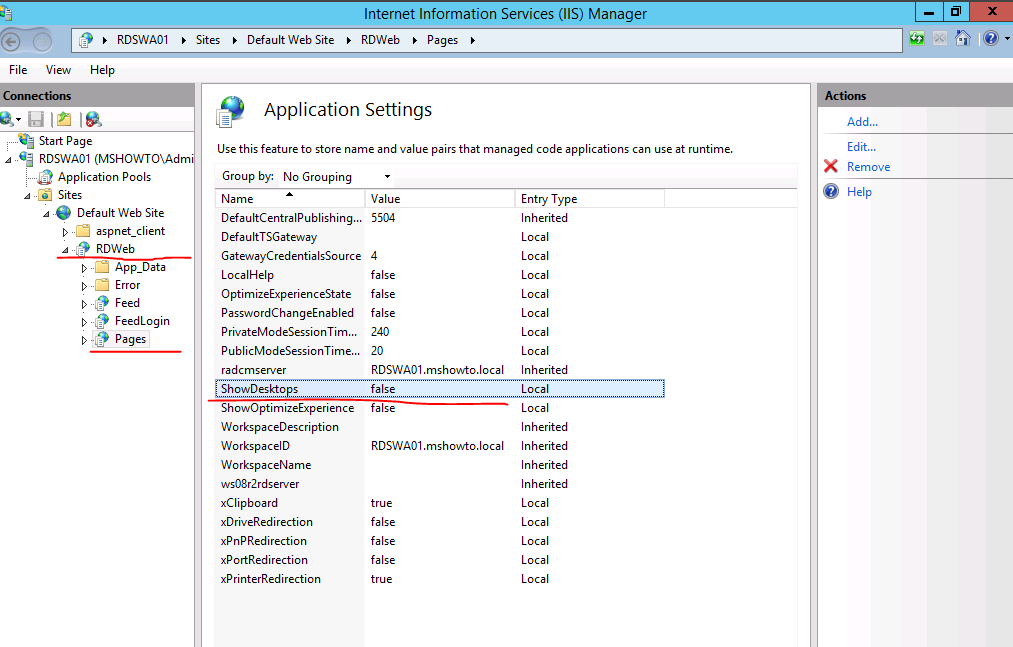Select FeedLogin in Connections tree
Viewport: 1013px width, 647px height.
tap(142, 321)
